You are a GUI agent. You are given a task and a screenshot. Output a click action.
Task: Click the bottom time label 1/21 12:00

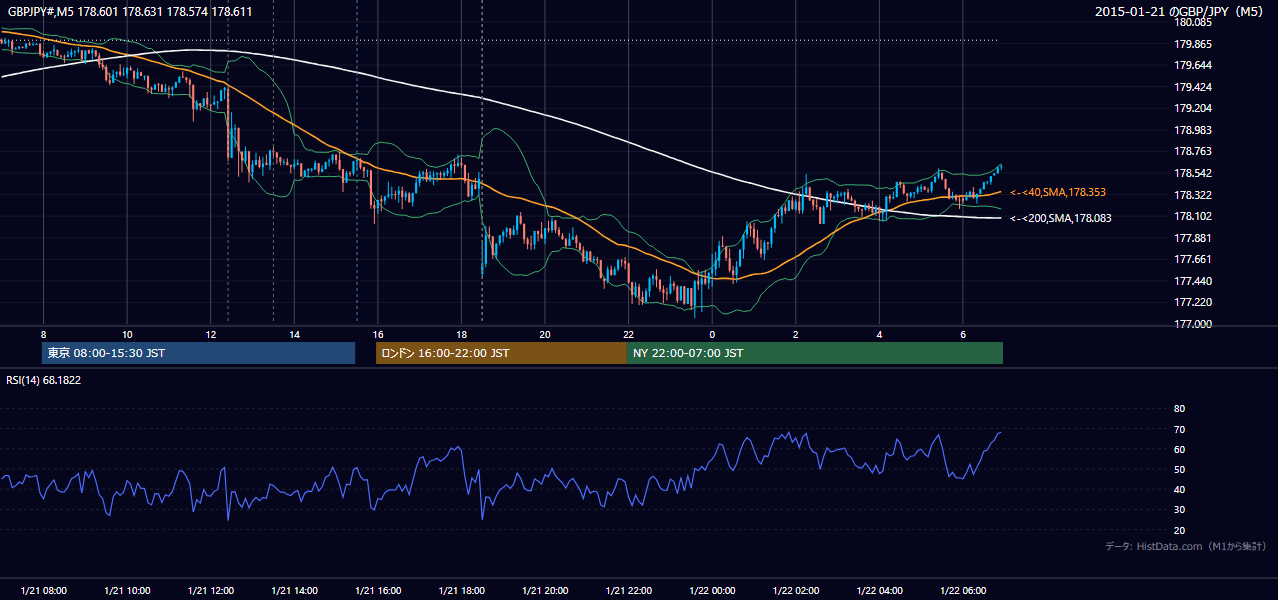pos(211,591)
